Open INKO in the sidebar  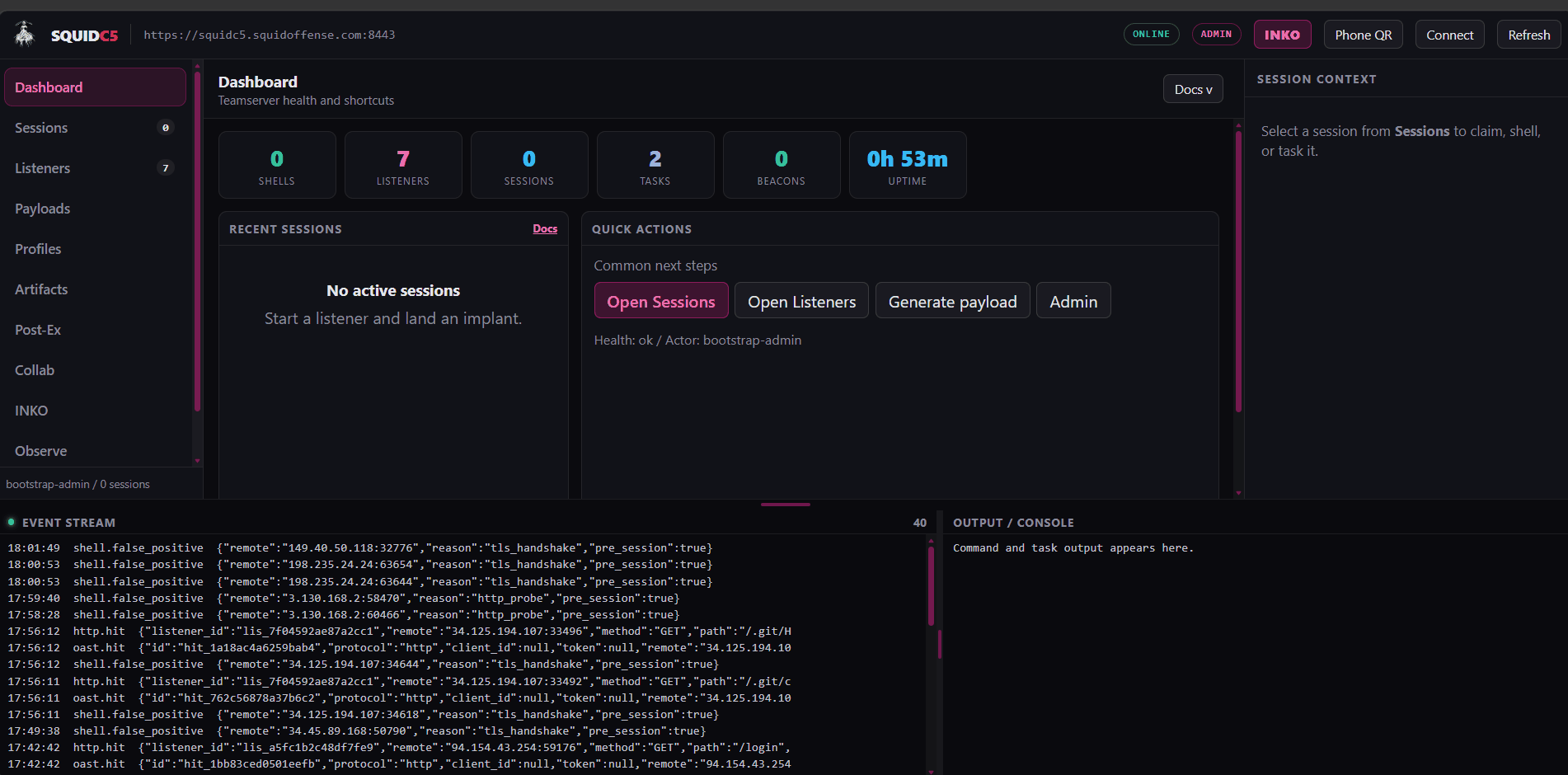pyautogui.click(x=95, y=411)
